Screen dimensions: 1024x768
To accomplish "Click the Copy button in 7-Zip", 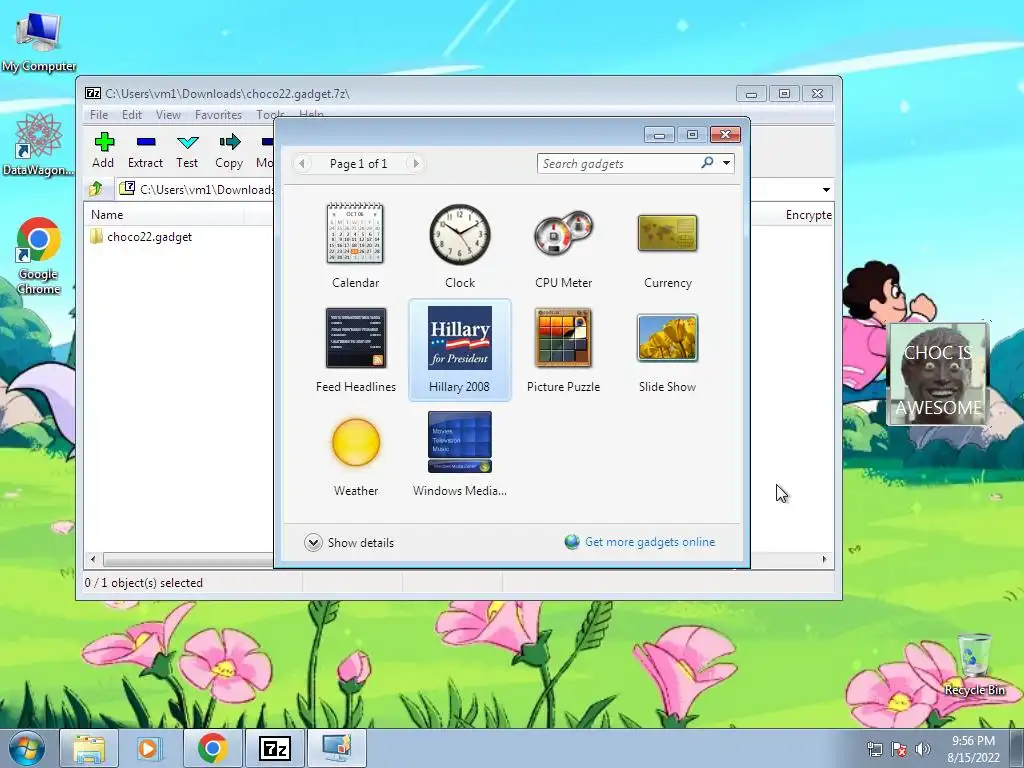I will [229, 150].
